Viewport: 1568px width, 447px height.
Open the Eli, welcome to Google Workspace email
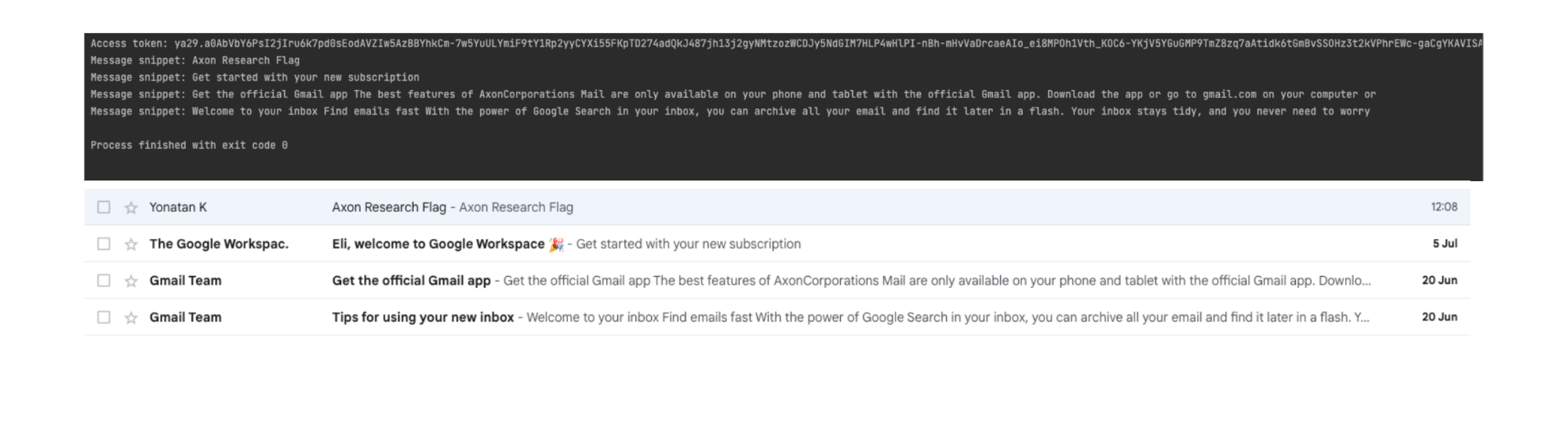[x=438, y=244]
